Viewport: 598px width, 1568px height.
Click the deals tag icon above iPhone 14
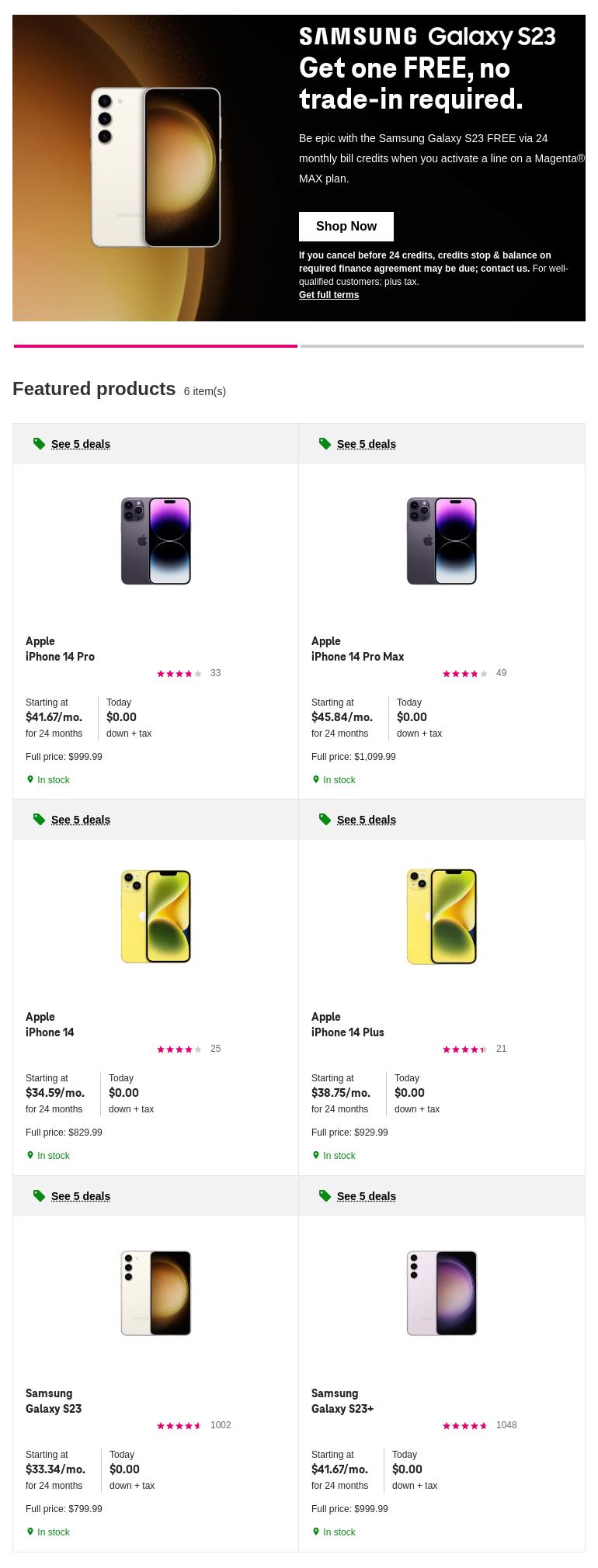tap(39, 820)
